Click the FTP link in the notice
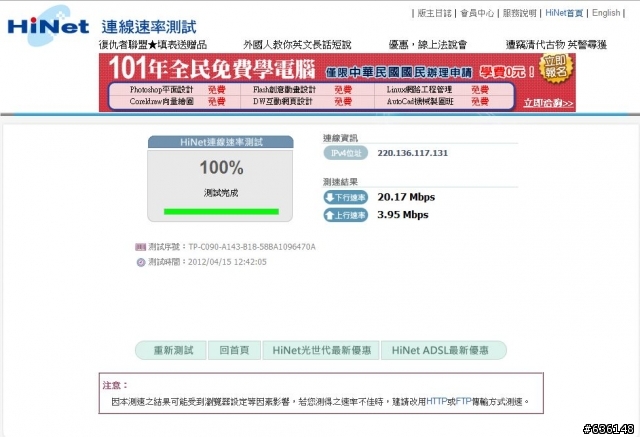 point(463,401)
